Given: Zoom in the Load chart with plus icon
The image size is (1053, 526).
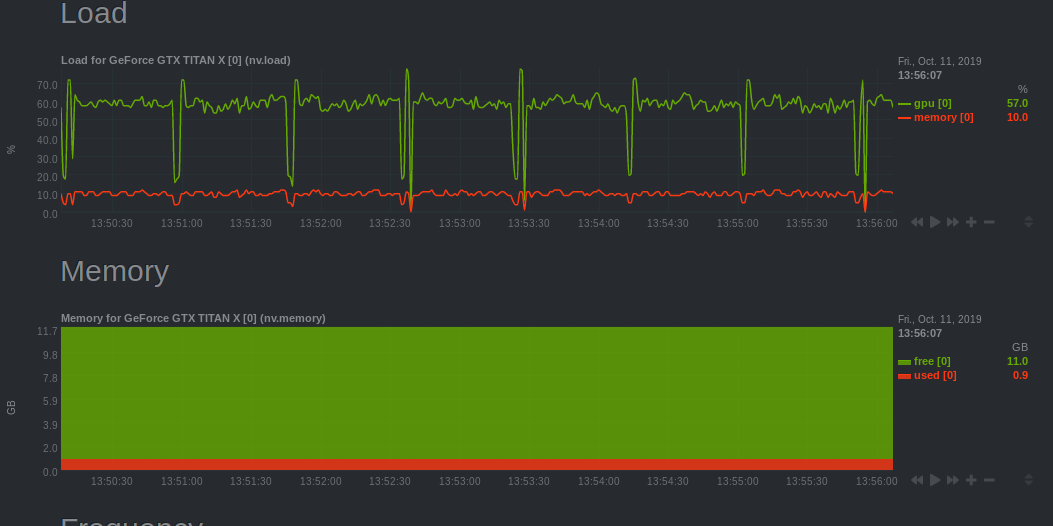Looking at the screenshot, I should tap(971, 222).
